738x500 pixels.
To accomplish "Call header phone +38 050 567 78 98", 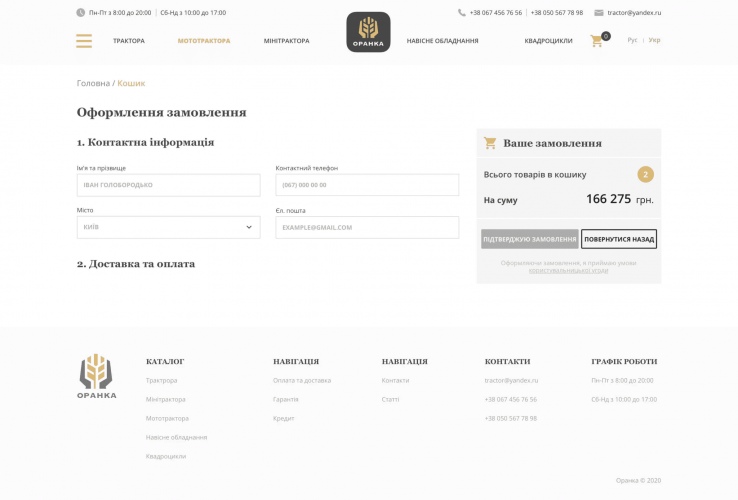I will click(557, 13).
